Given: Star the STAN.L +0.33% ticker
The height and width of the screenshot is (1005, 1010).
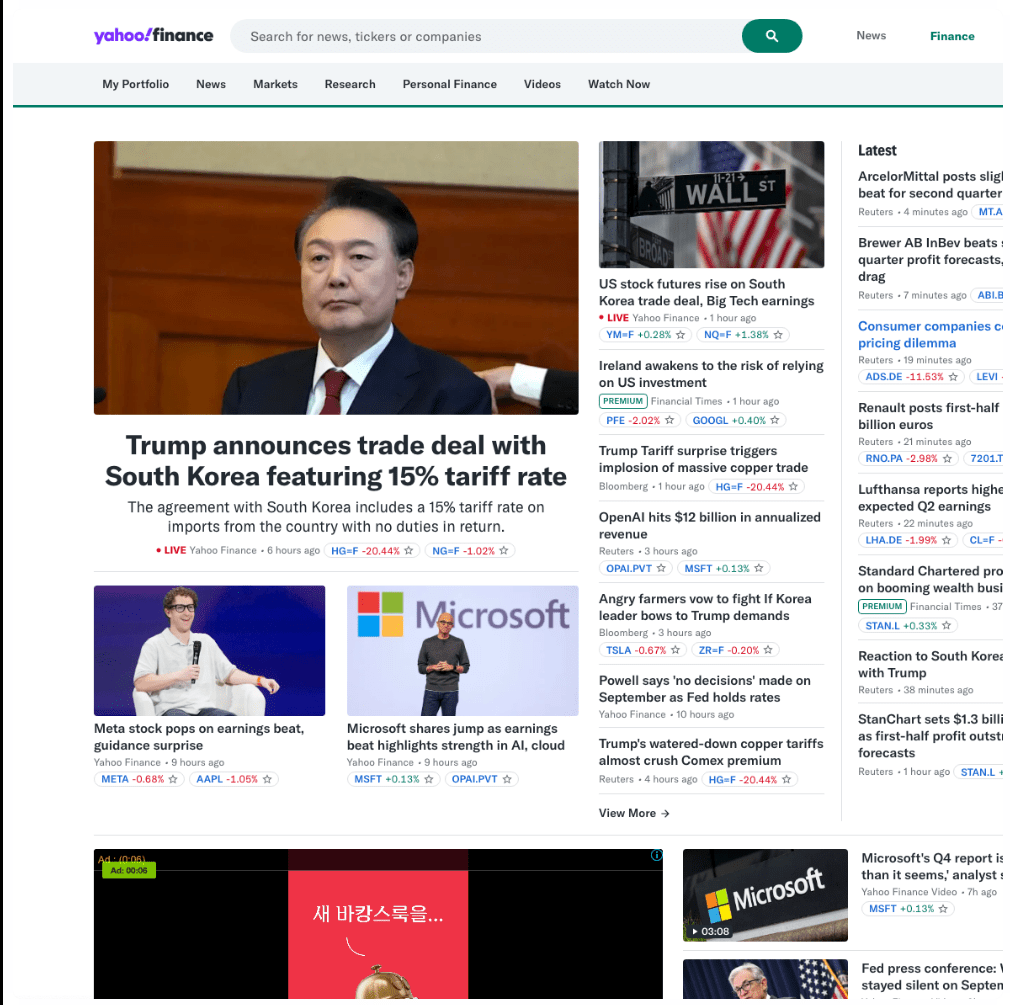Looking at the screenshot, I should pyautogui.click(x=946, y=626).
